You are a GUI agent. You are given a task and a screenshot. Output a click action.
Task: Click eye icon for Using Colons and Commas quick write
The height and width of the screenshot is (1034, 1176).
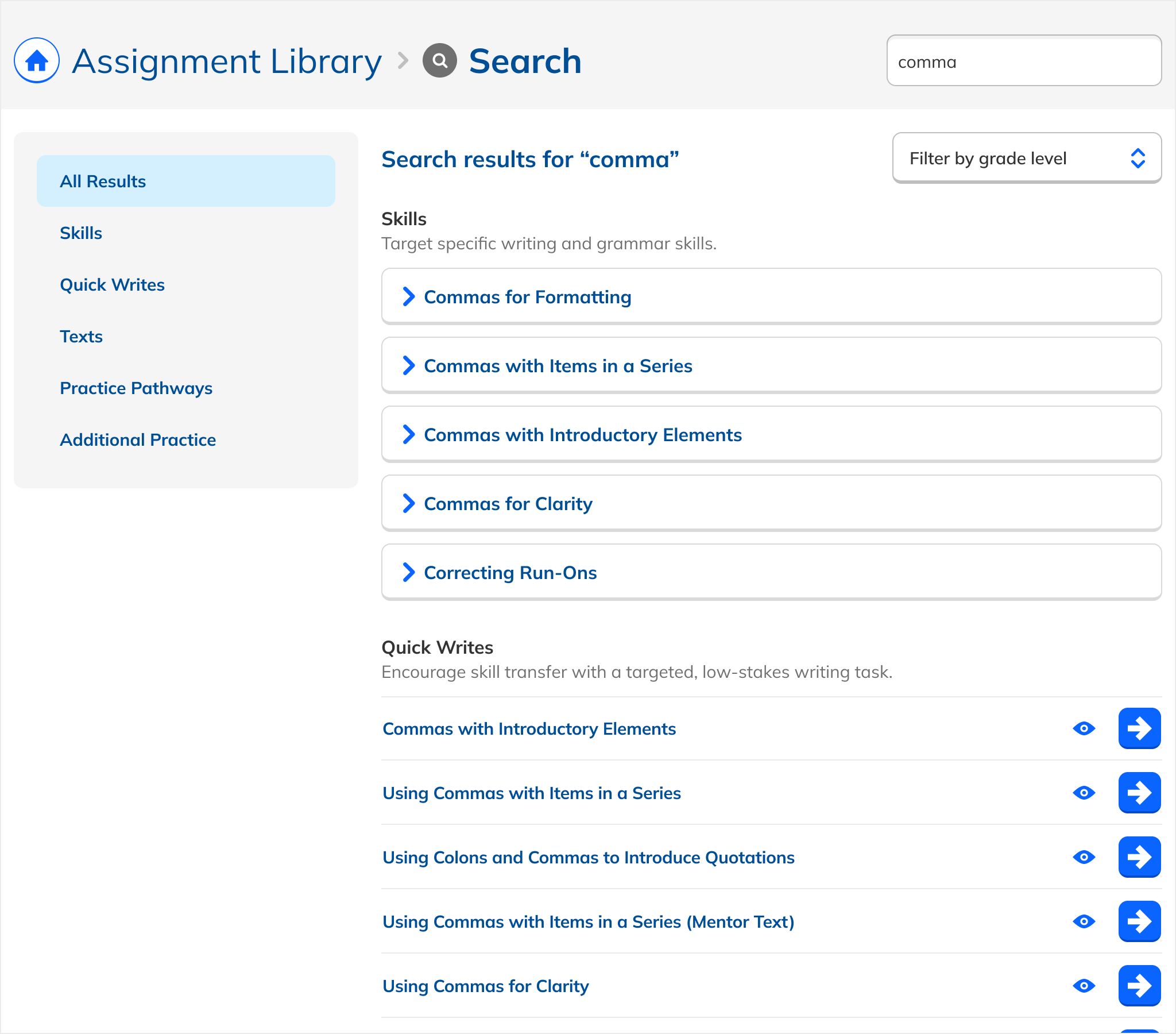1084,857
